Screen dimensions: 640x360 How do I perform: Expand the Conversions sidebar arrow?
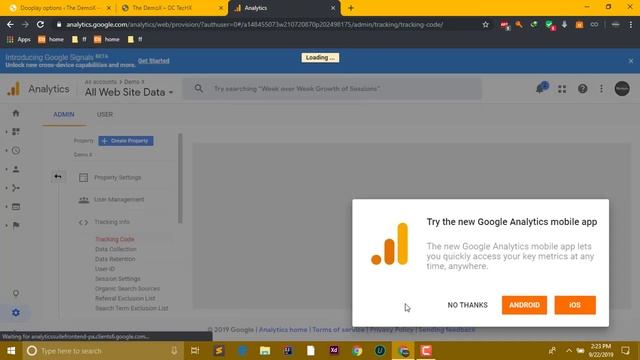(7, 225)
